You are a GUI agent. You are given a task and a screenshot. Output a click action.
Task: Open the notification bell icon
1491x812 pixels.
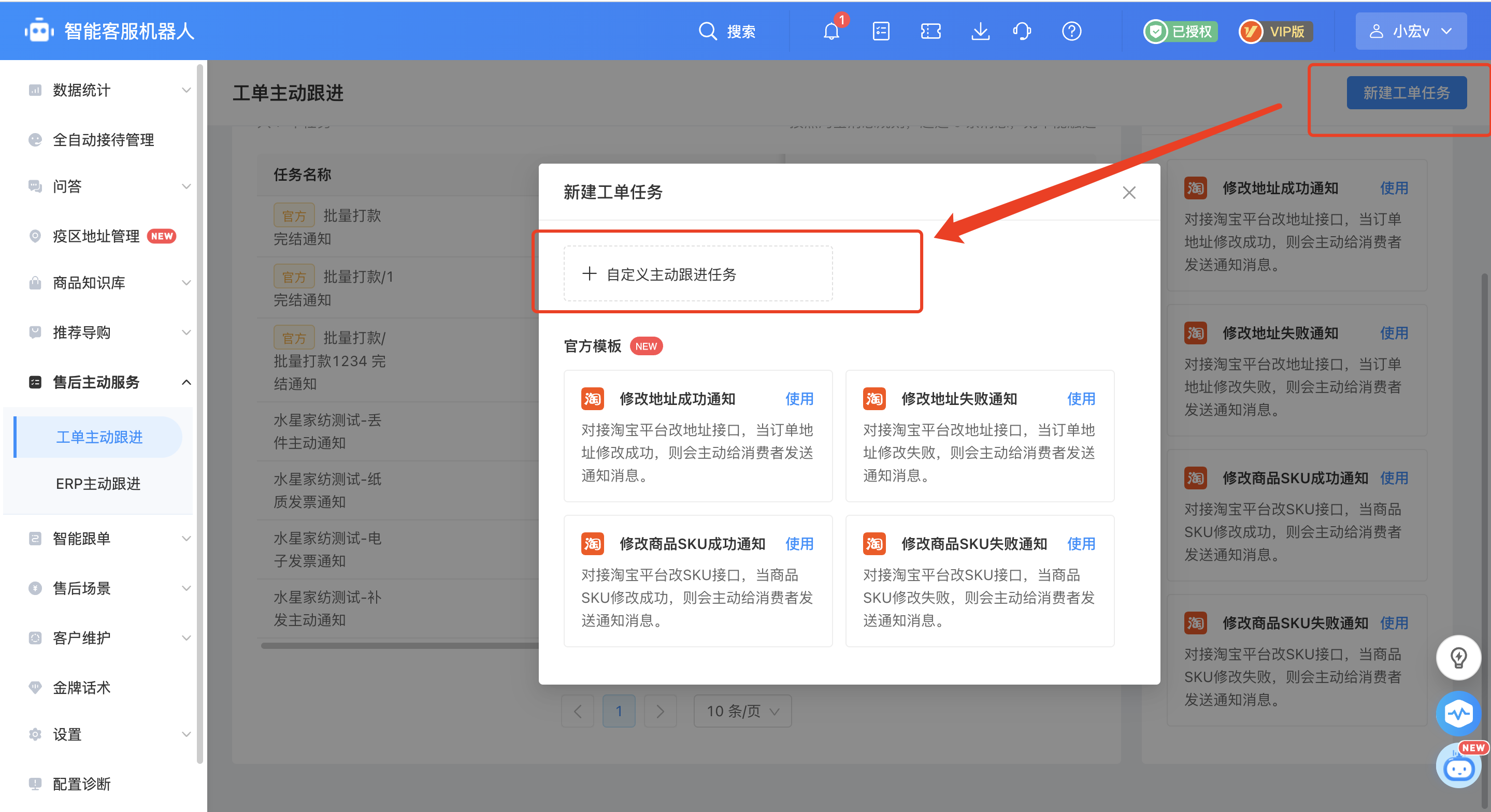tap(831, 31)
